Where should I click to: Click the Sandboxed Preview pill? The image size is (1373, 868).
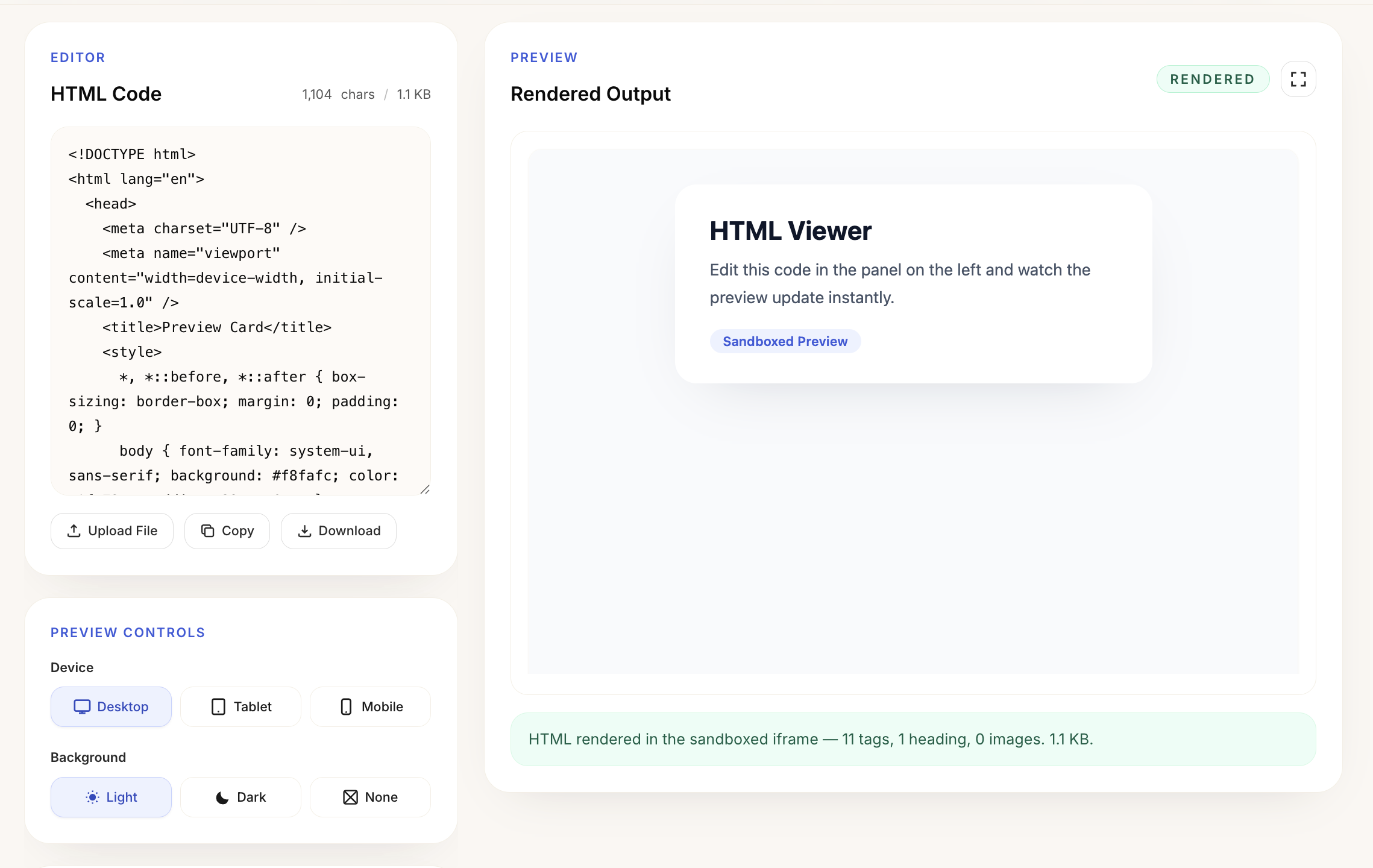(785, 341)
